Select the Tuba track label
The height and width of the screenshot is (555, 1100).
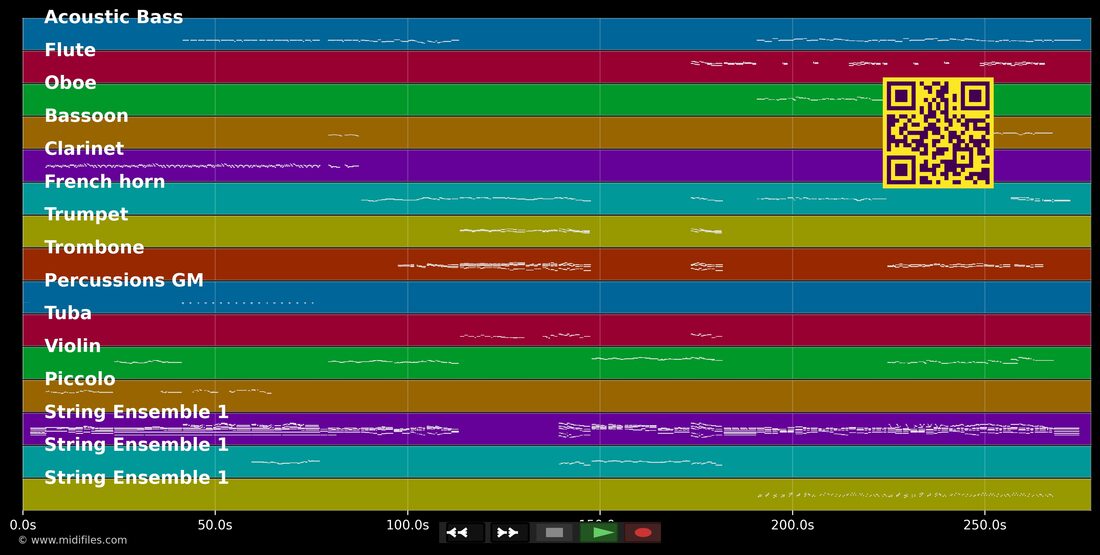click(68, 313)
